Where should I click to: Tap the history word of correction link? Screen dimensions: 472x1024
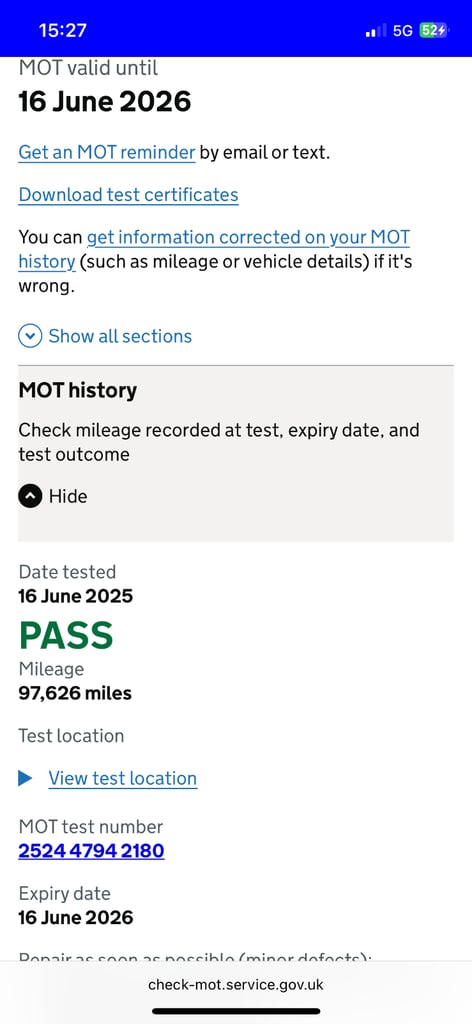coord(47,262)
